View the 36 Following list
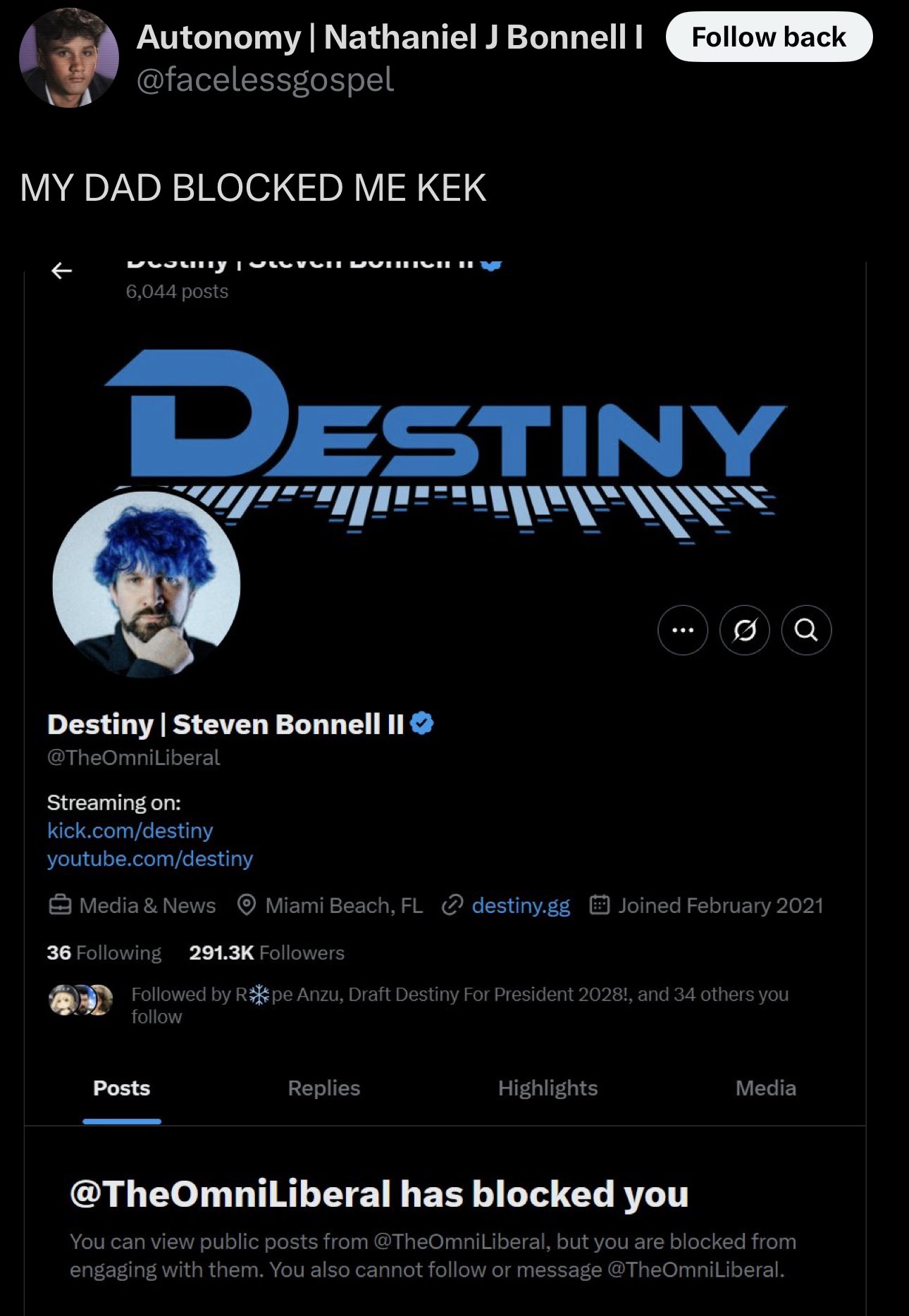909x1316 pixels. (x=104, y=952)
